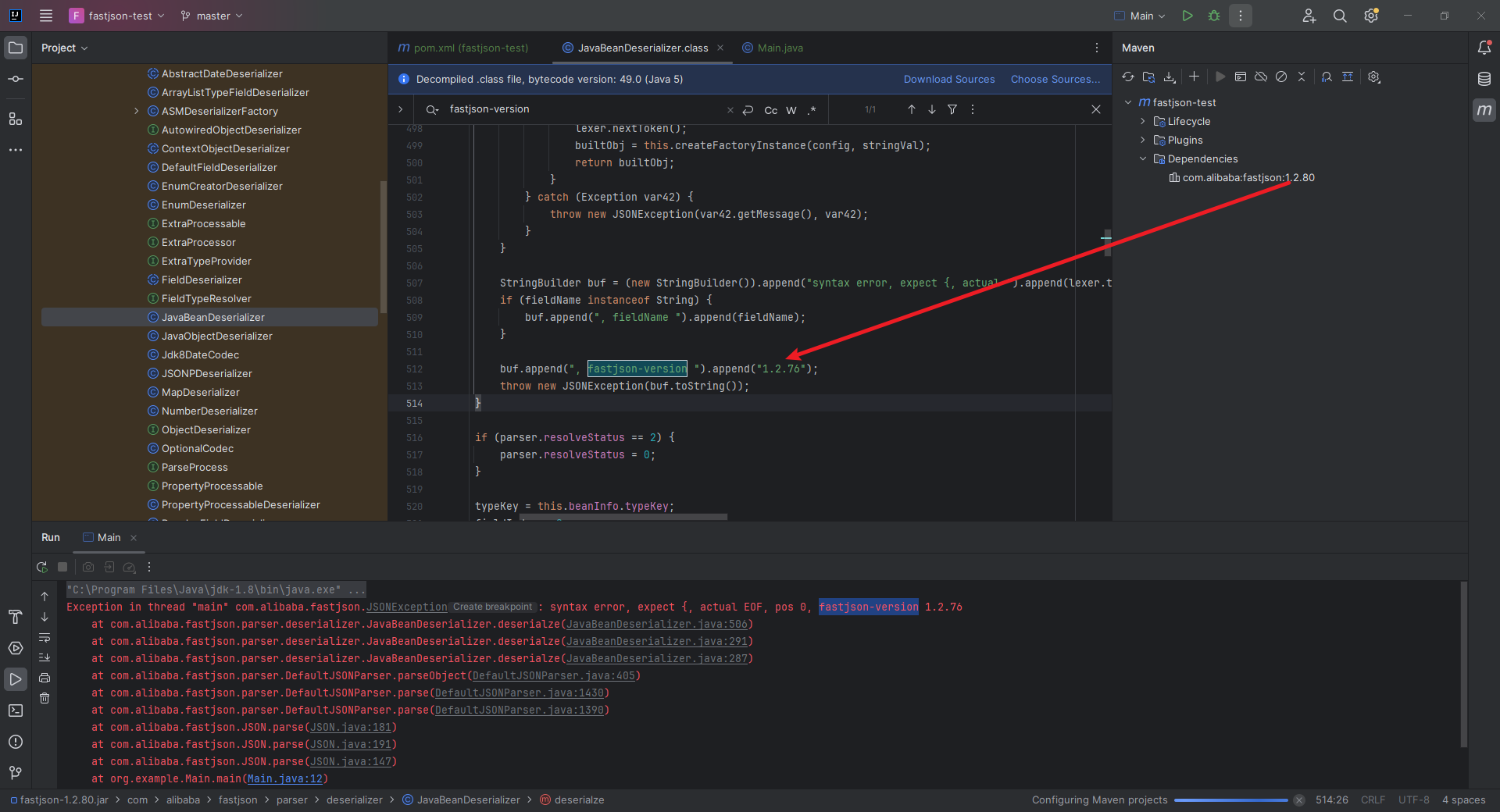Screen dimensions: 1500x812
Task: Toggle Offline Mode in Maven toolbar
Action: [1261, 77]
